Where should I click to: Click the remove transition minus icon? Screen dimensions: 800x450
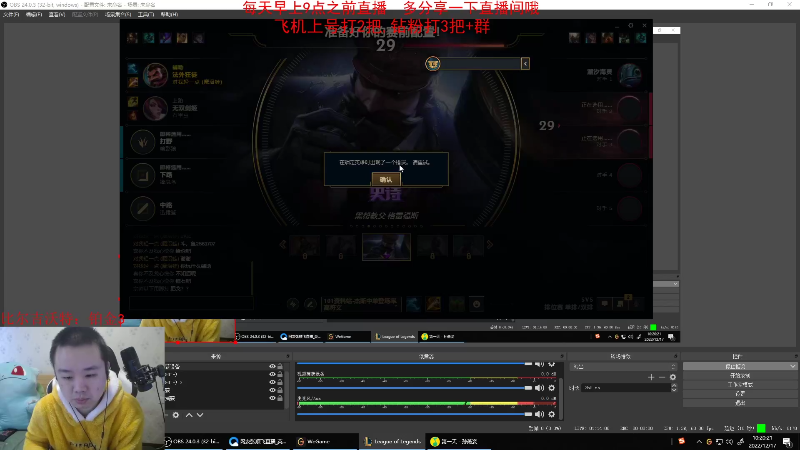pos(662,377)
